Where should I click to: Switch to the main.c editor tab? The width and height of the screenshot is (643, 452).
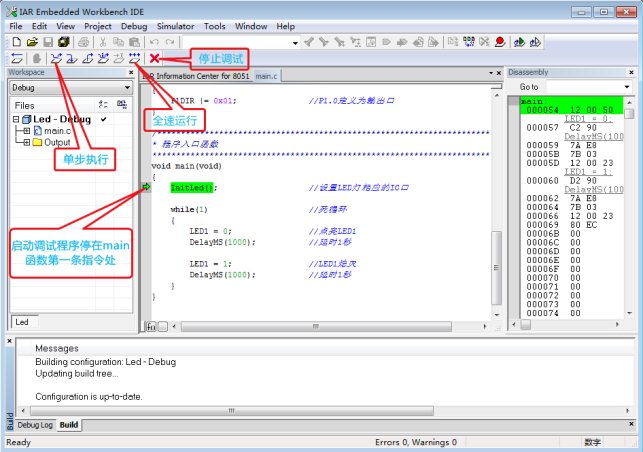[x=266, y=76]
